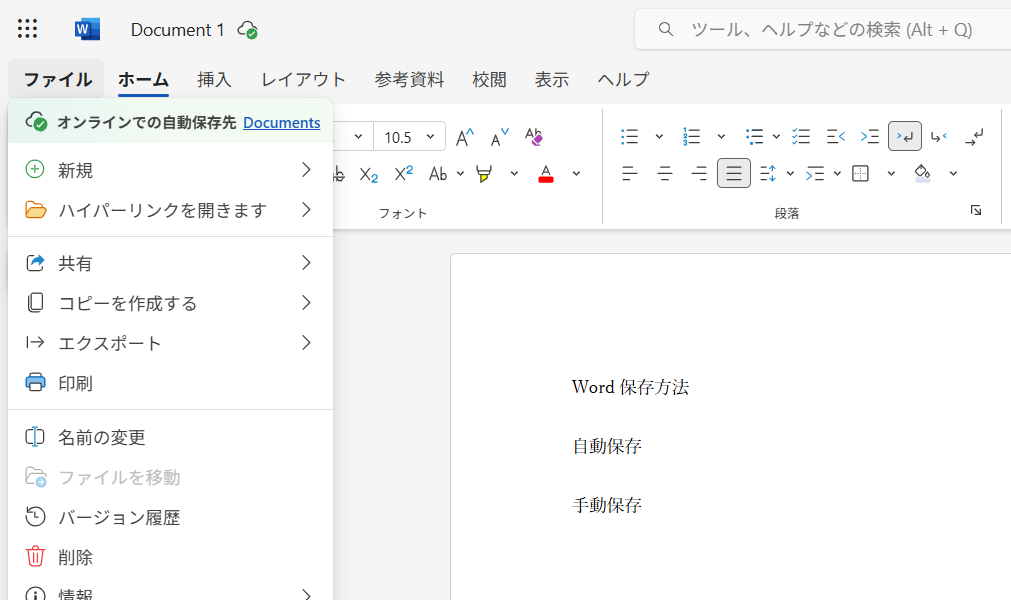
Task: Expand the change case dropdown arrow
Action: (460, 174)
